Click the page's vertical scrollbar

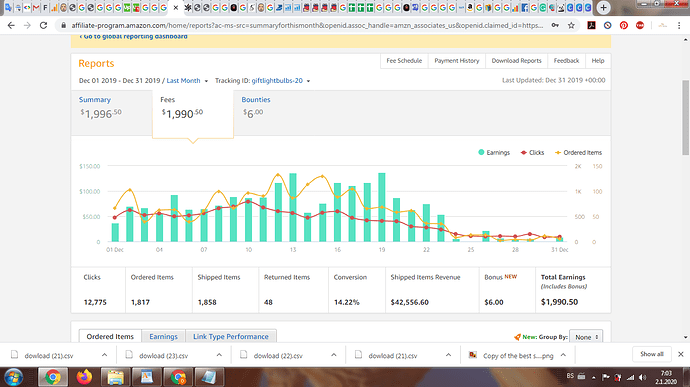[686, 118]
